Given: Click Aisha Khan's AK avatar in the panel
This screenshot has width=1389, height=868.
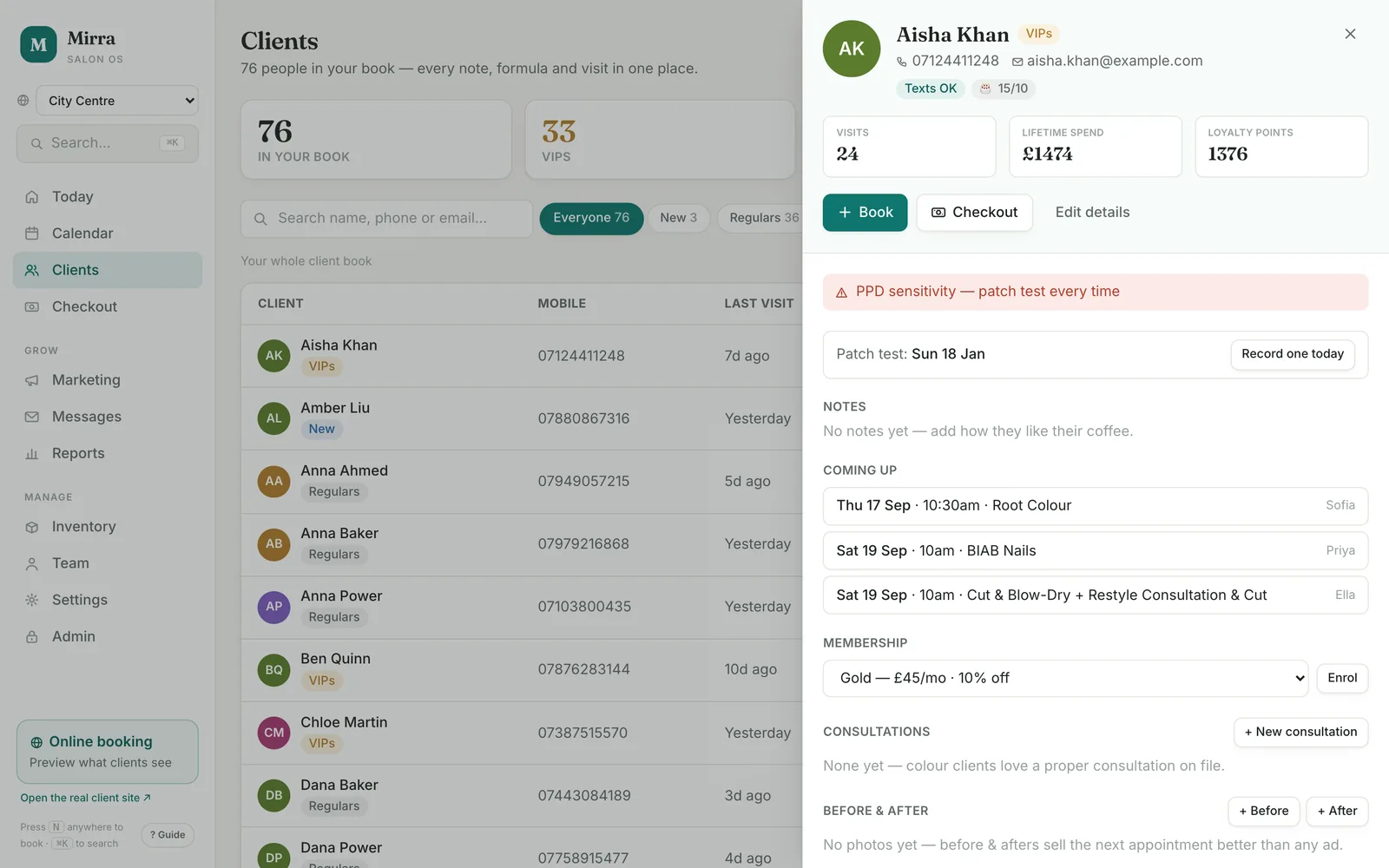Looking at the screenshot, I should pos(852,49).
